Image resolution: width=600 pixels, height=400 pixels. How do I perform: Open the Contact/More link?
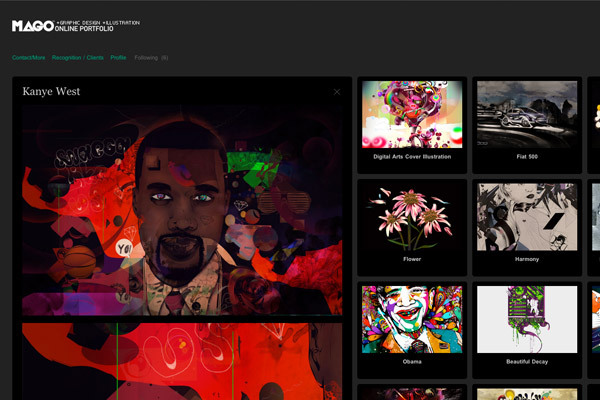tap(29, 58)
